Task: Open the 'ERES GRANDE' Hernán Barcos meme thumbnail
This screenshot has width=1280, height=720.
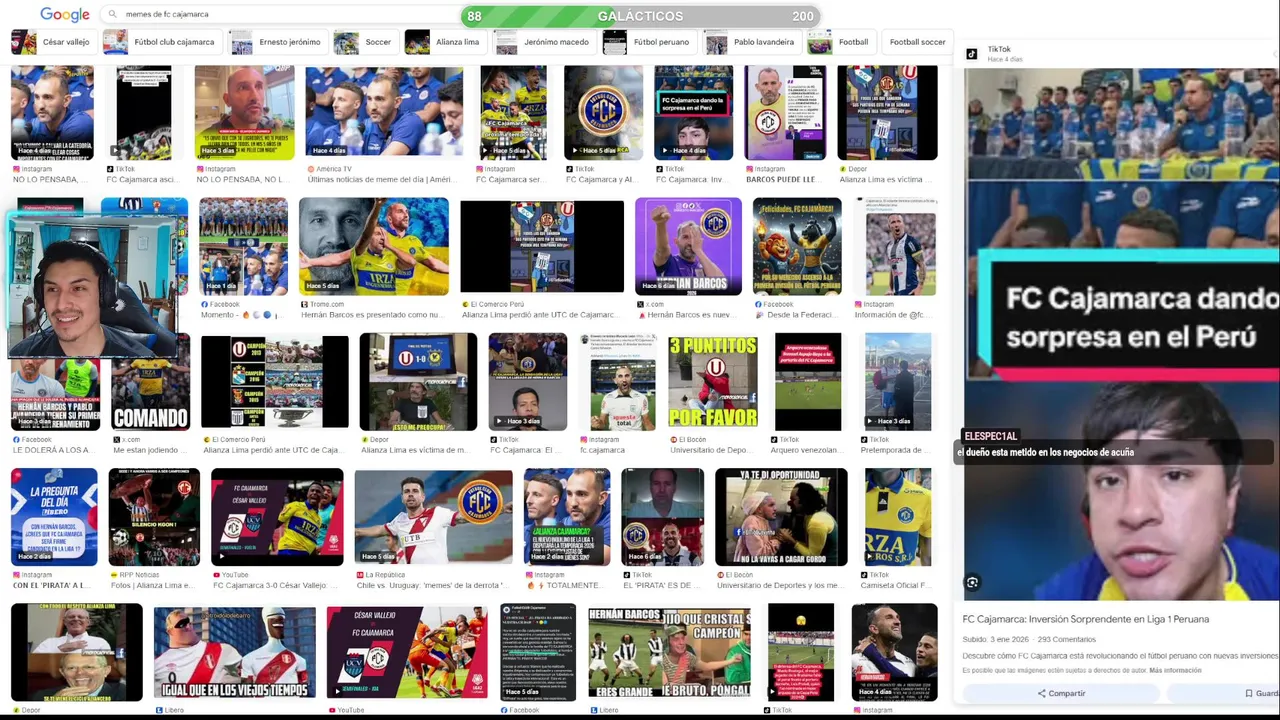Action: [x=669, y=652]
